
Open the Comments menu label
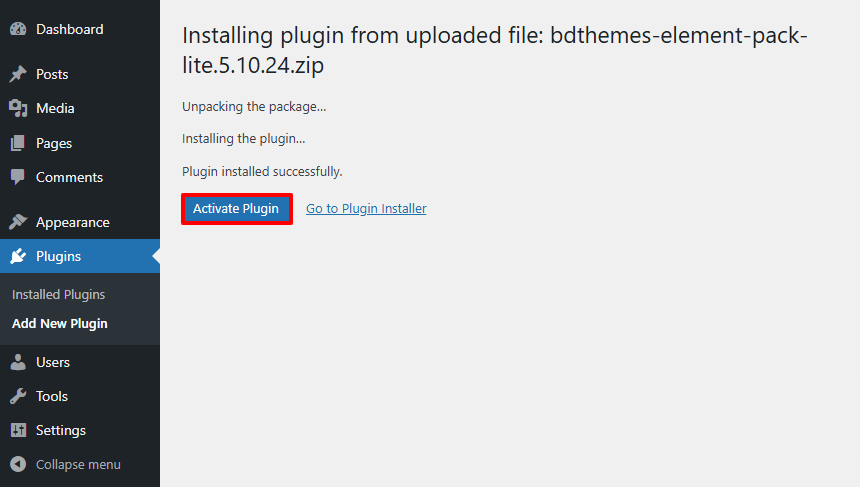(69, 177)
